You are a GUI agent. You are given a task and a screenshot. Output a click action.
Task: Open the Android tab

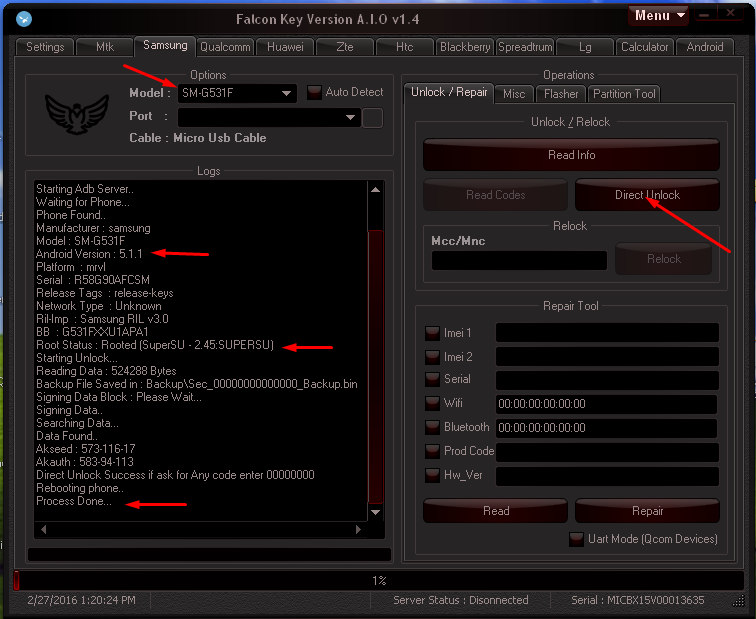[x=704, y=47]
